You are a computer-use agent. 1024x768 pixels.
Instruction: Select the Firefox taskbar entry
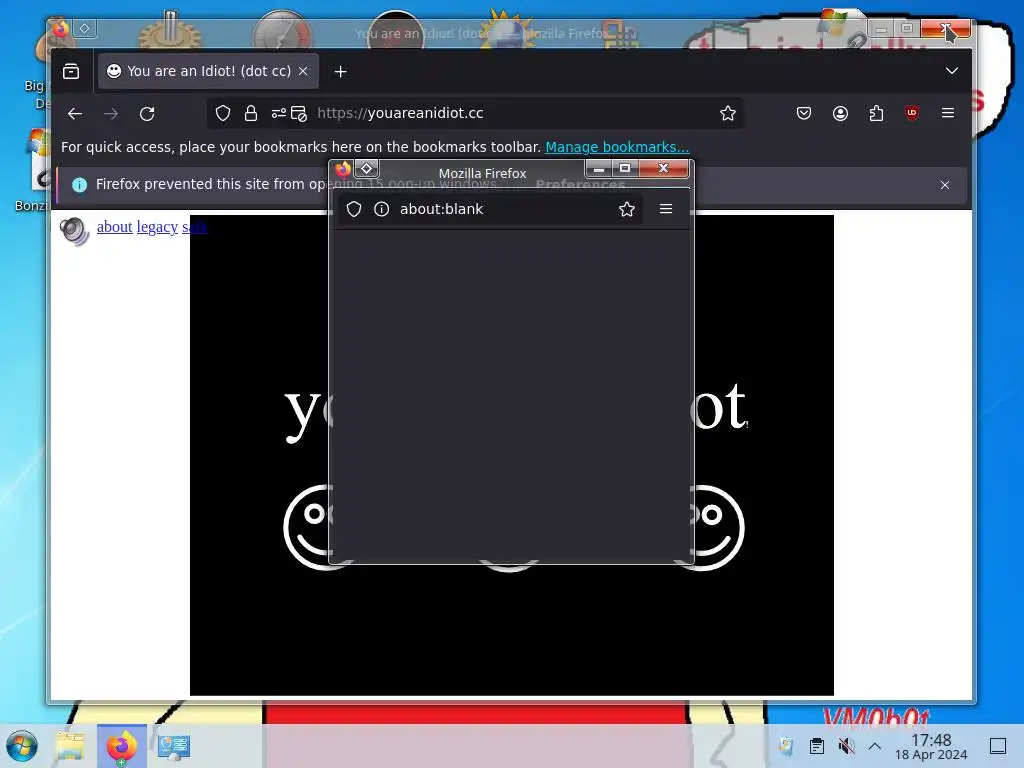click(122, 746)
